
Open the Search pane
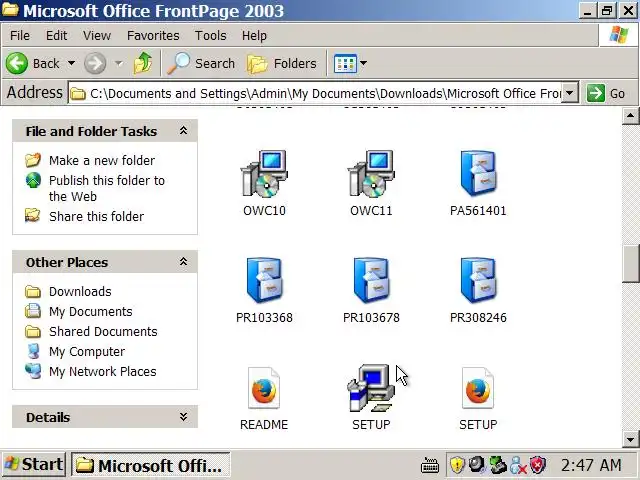point(201,64)
